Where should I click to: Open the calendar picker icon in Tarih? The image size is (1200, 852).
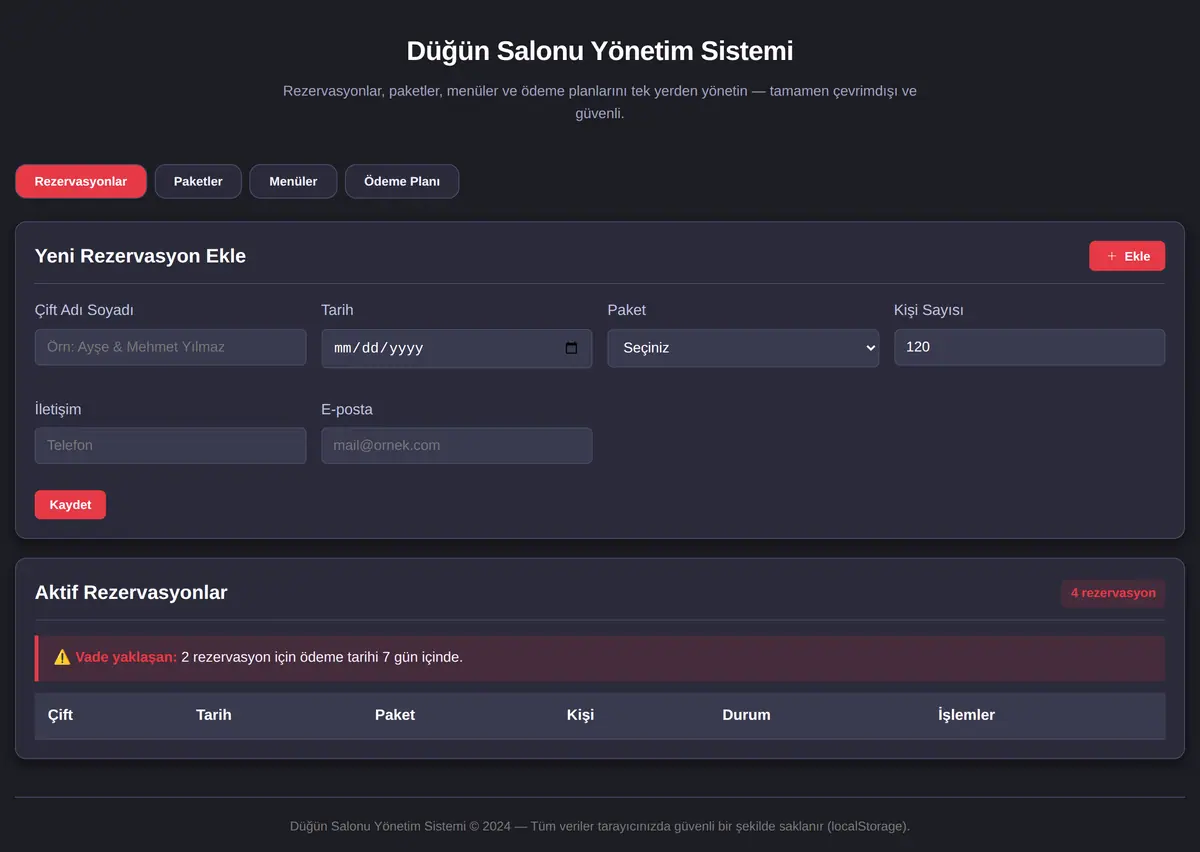pyautogui.click(x=571, y=348)
